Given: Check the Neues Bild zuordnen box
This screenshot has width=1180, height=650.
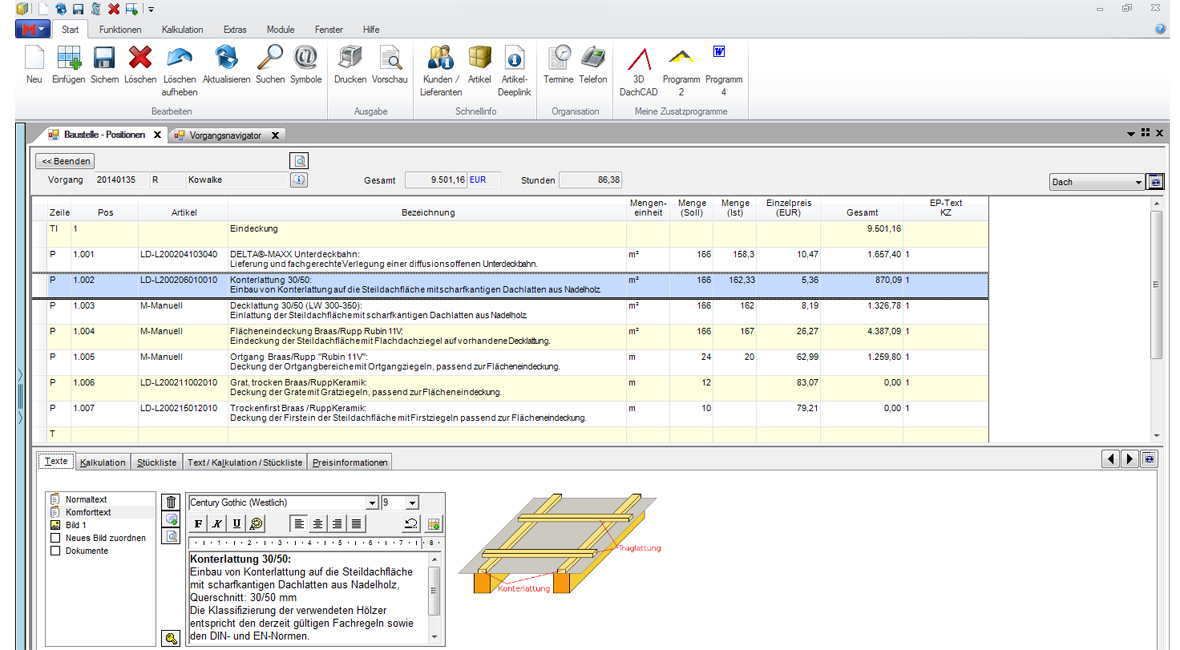Looking at the screenshot, I should click(x=55, y=538).
